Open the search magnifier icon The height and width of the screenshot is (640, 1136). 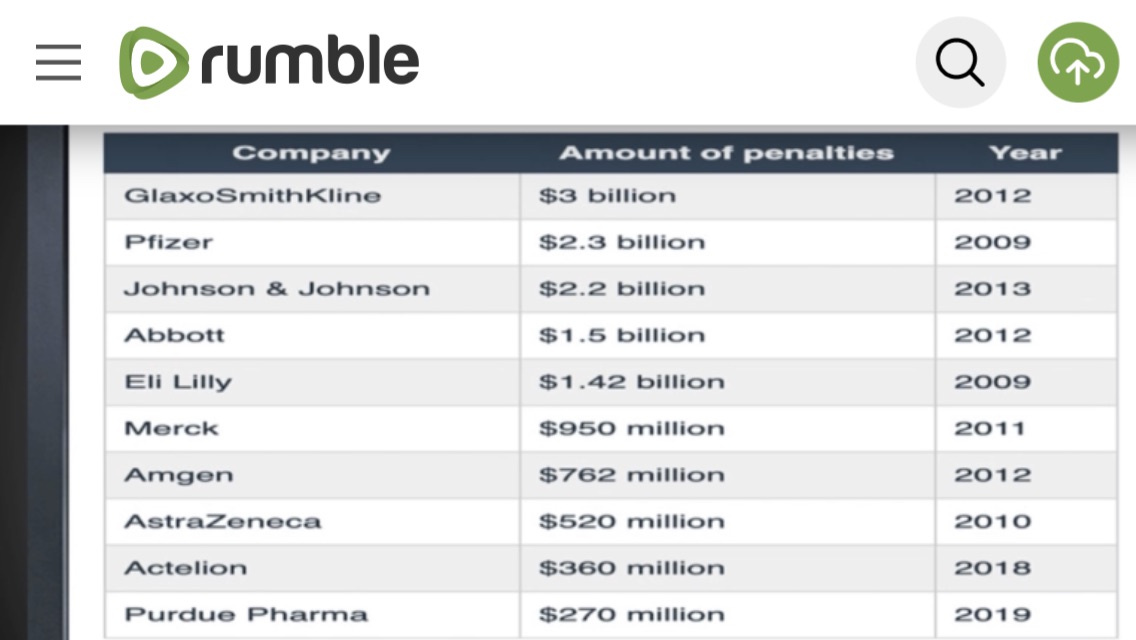tap(960, 64)
